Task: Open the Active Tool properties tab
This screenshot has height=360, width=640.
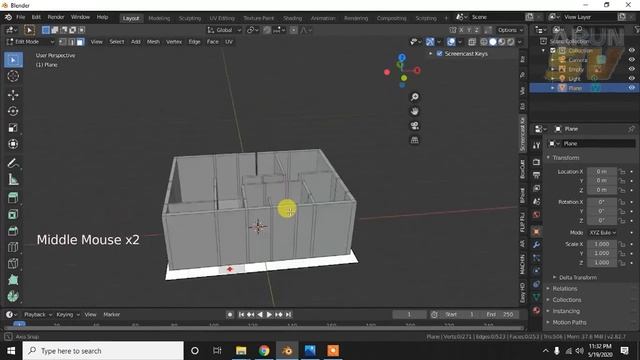Action: (536, 145)
